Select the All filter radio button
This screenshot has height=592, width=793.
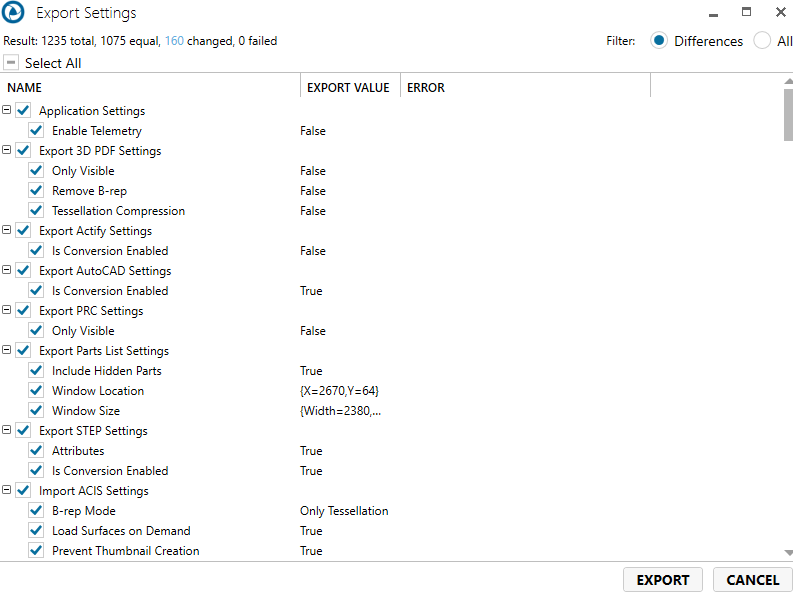762,41
